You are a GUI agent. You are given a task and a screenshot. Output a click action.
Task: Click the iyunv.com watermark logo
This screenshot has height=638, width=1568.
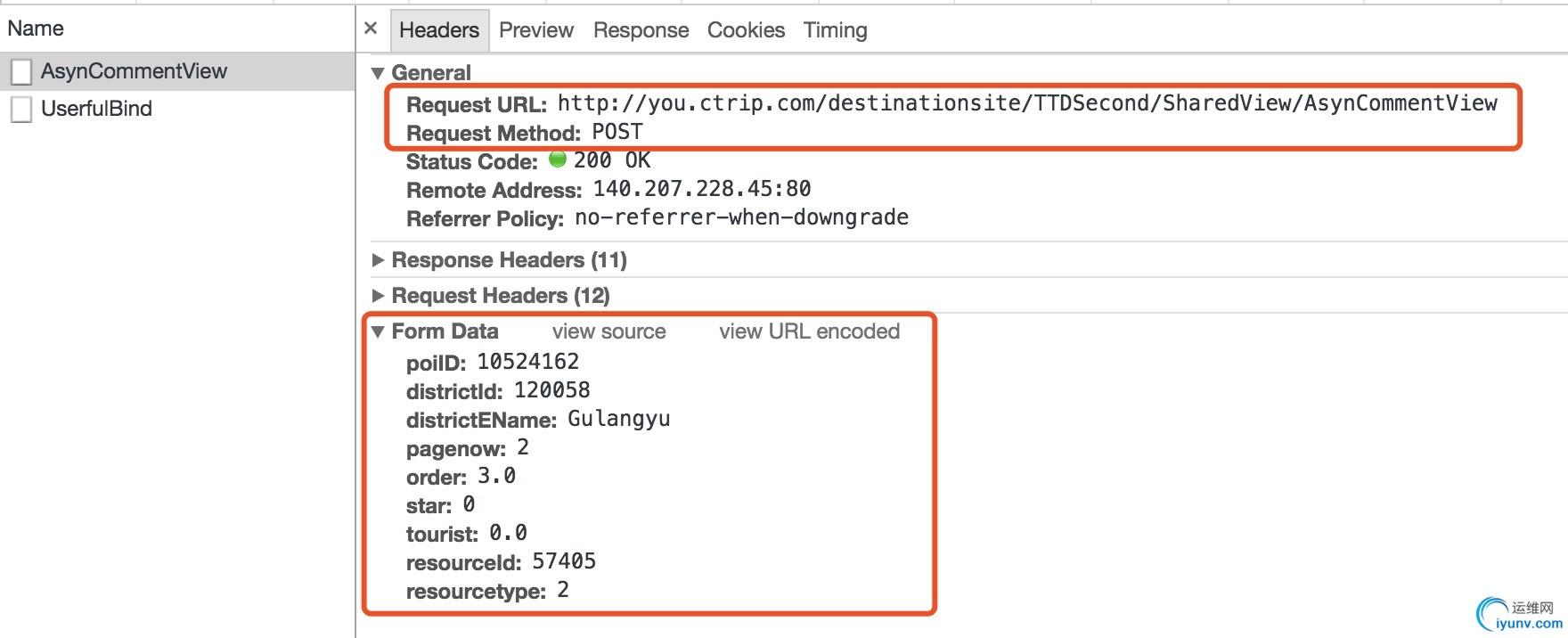tap(1520, 615)
